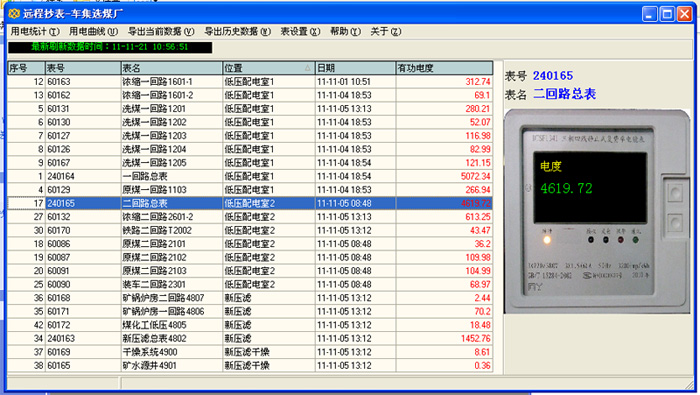Select highlighted row 二回路总表
700x395 pixels.
250,203
